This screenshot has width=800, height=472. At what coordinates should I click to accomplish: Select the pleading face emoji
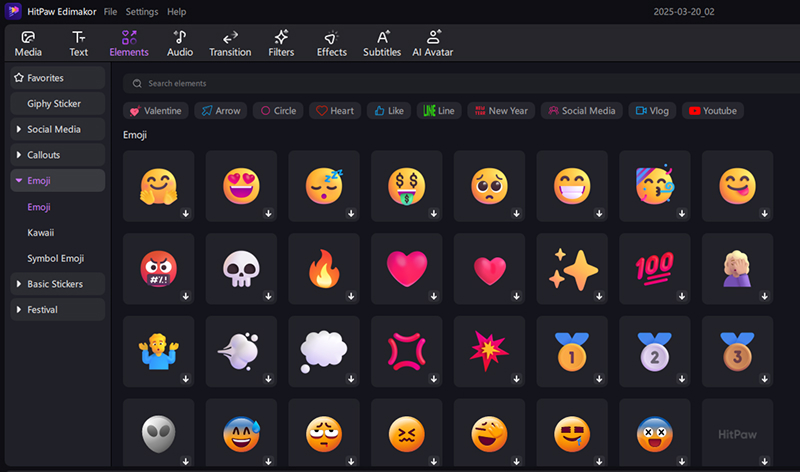(x=489, y=186)
